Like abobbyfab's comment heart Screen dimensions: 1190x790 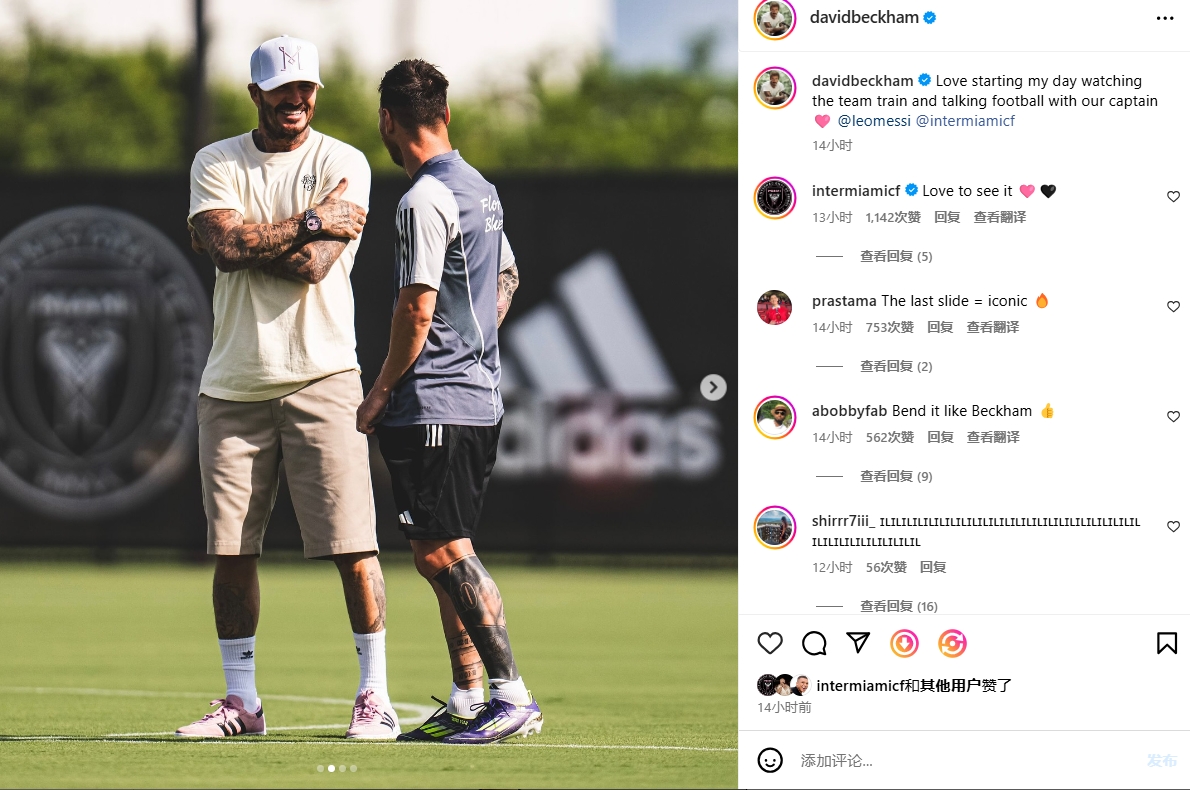click(x=1173, y=417)
